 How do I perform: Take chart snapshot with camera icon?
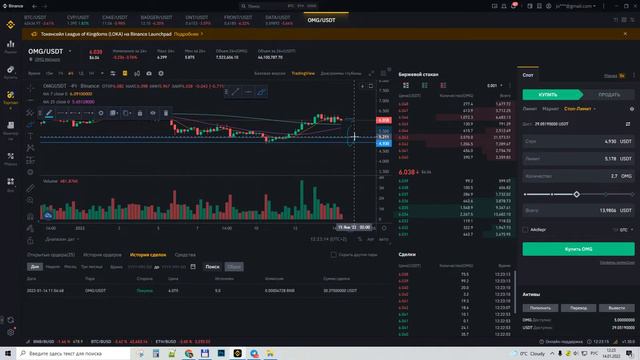click(x=149, y=73)
